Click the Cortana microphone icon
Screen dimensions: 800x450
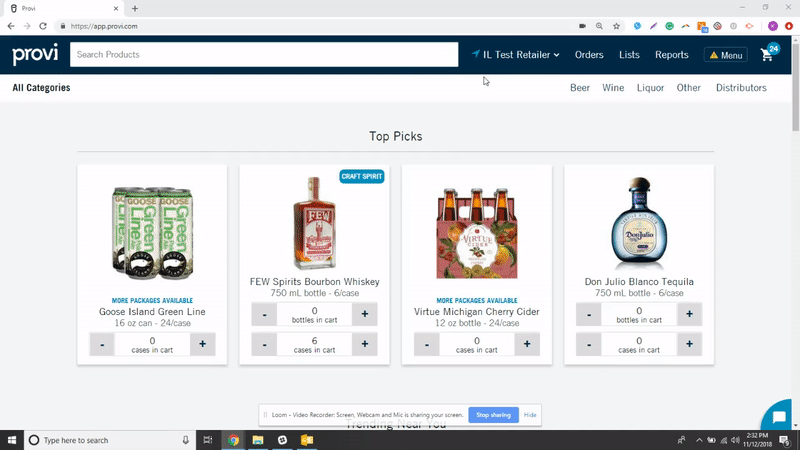(x=186, y=440)
